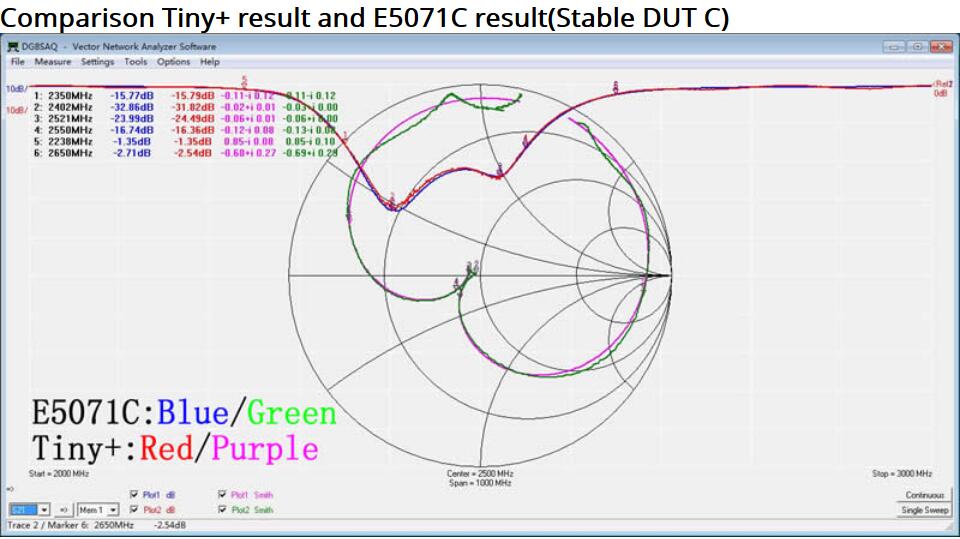Image resolution: width=960 pixels, height=539 pixels.
Task: Click marker 6 flag on the dB trace
Action: (x=616, y=87)
